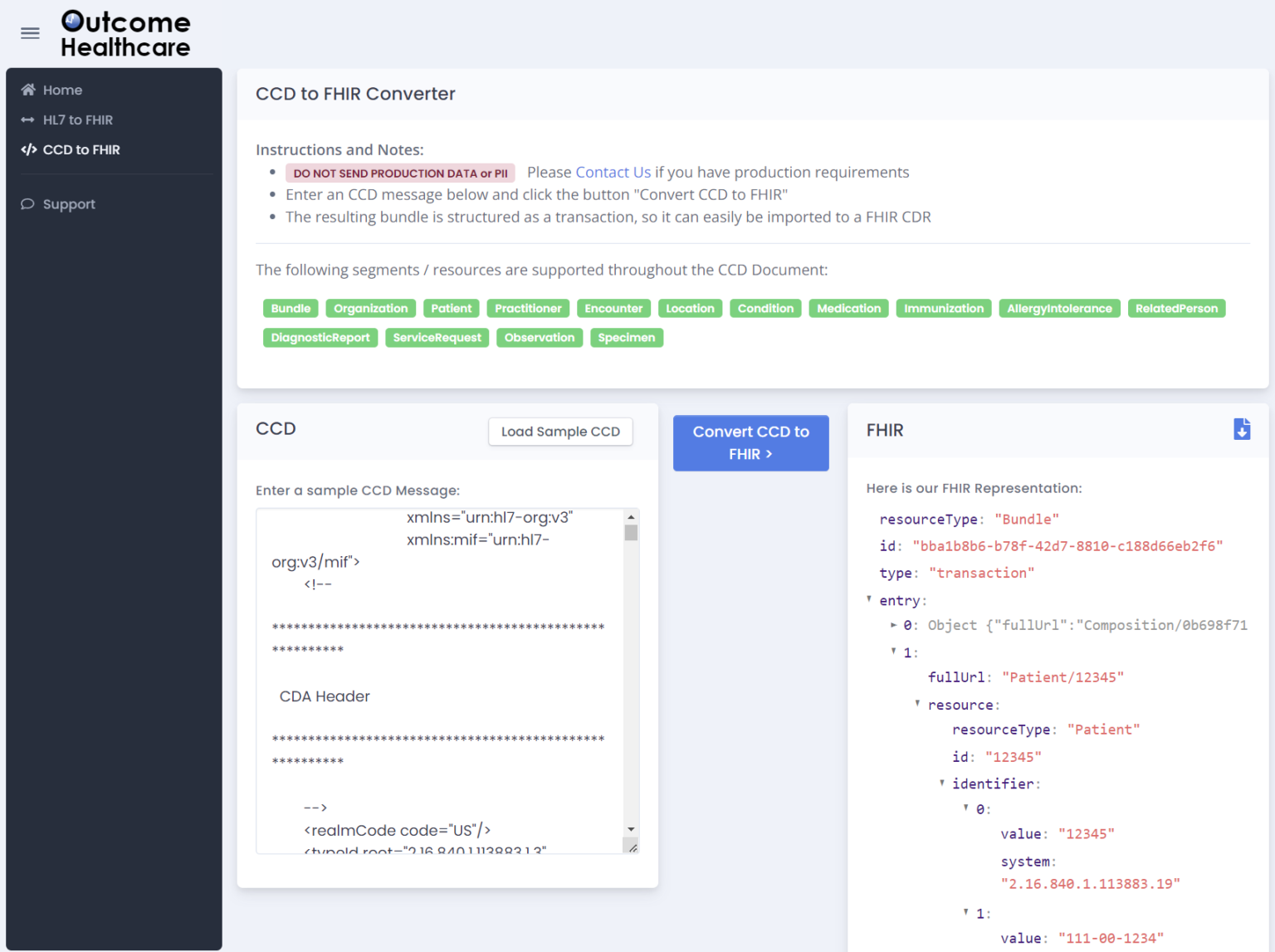Expand entry 0 Composition object
Screen dimensions: 1275x952
point(893,625)
